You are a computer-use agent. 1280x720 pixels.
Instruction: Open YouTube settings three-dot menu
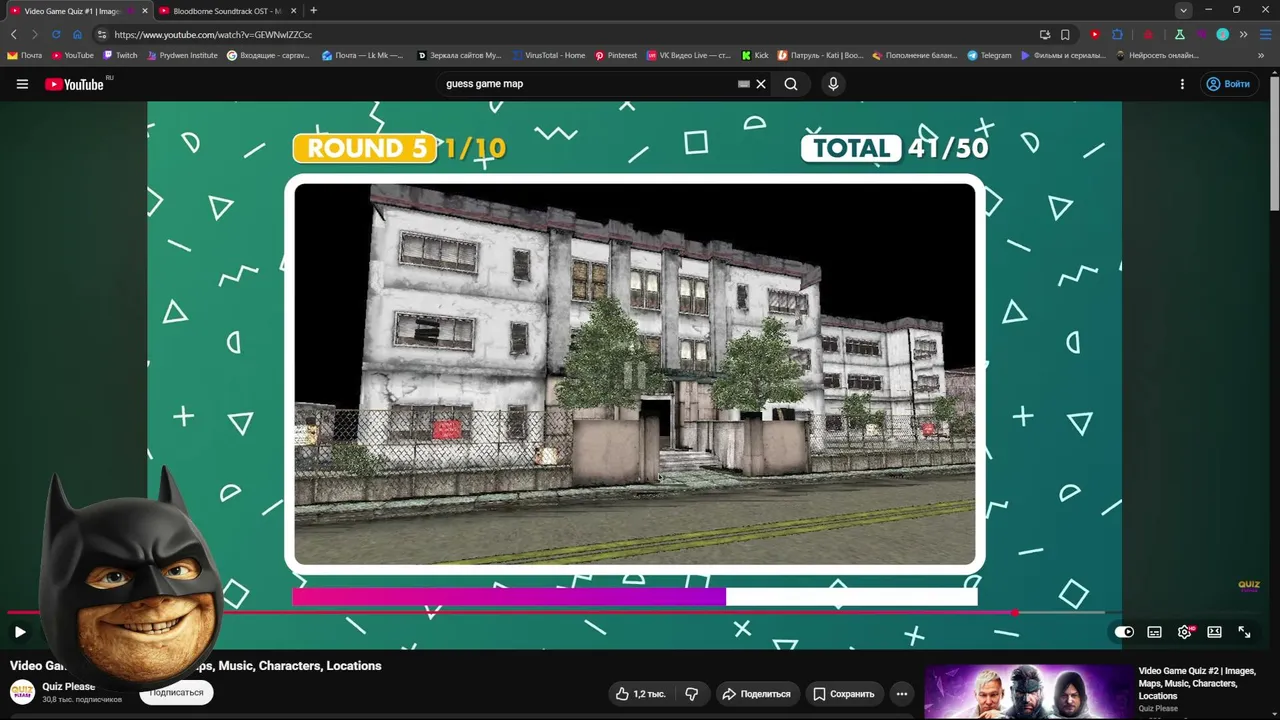(1182, 84)
